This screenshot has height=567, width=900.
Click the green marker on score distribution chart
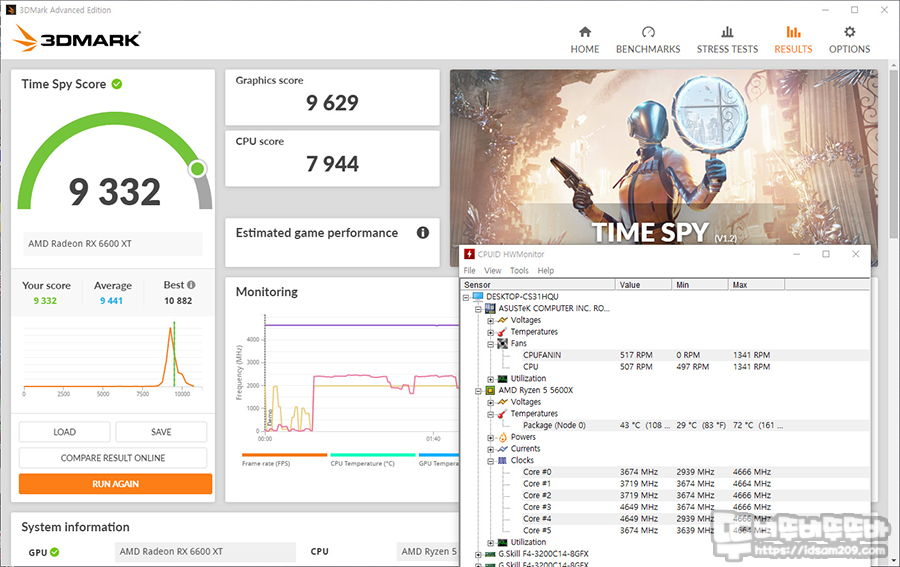(x=174, y=354)
